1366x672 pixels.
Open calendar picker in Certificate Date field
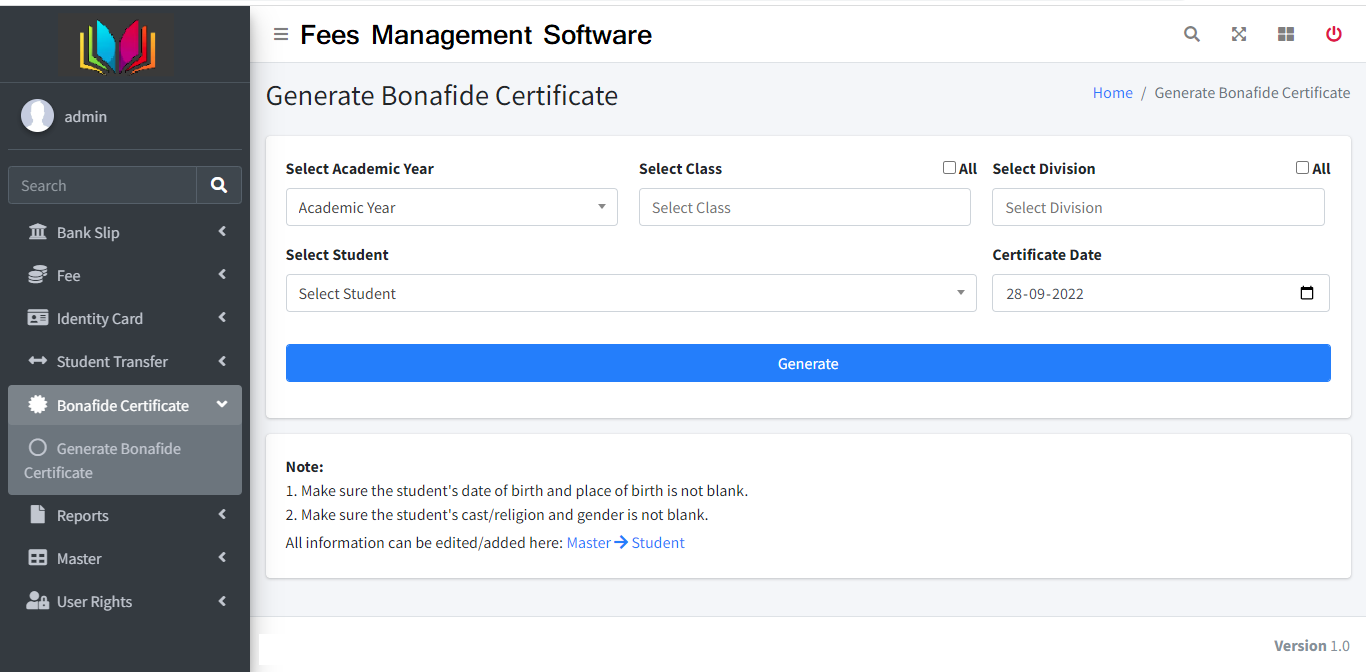(x=1306, y=294)
